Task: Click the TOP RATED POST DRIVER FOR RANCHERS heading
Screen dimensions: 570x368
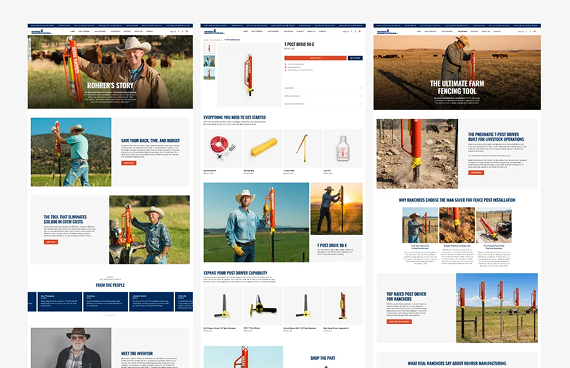Action: pos(406,296)
